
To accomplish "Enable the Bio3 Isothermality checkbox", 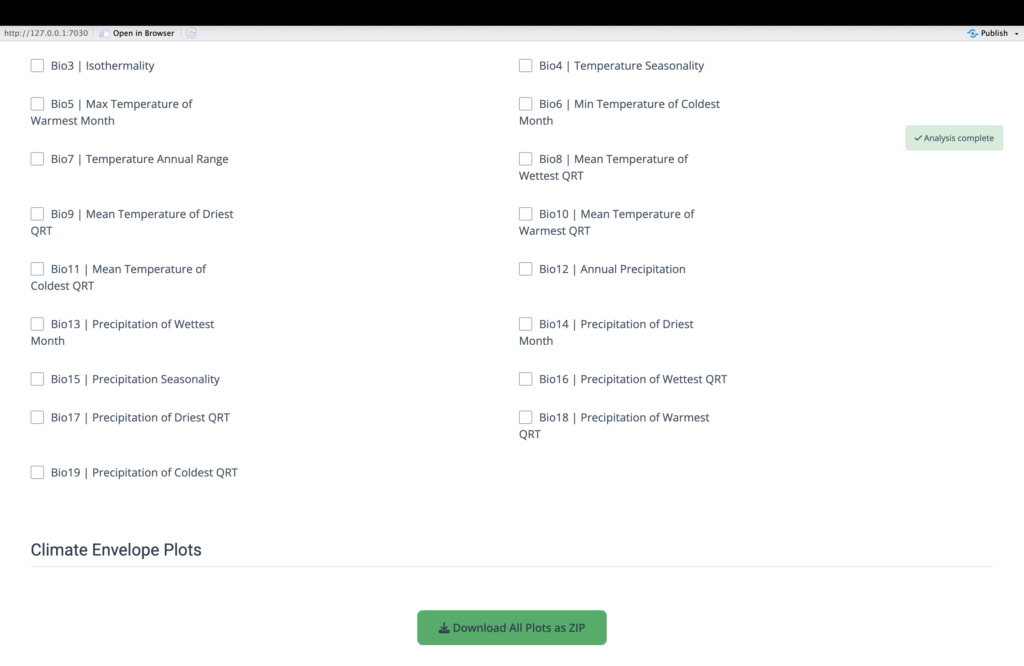I will (x=37, y=66).
